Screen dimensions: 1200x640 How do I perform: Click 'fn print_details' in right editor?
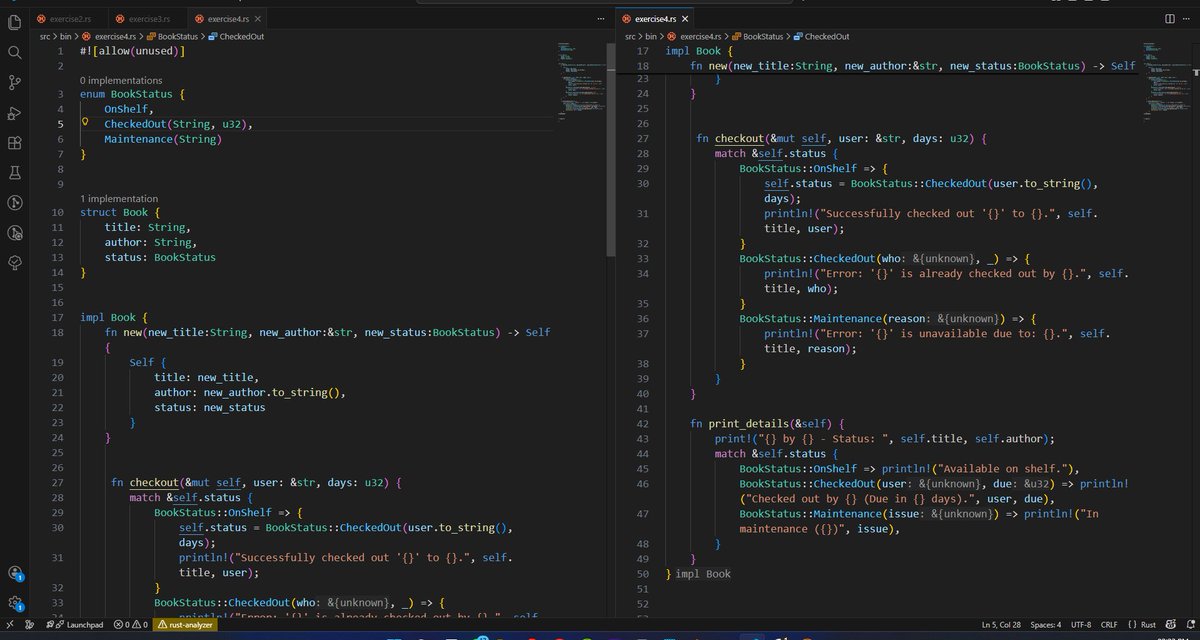click(753, 424)
